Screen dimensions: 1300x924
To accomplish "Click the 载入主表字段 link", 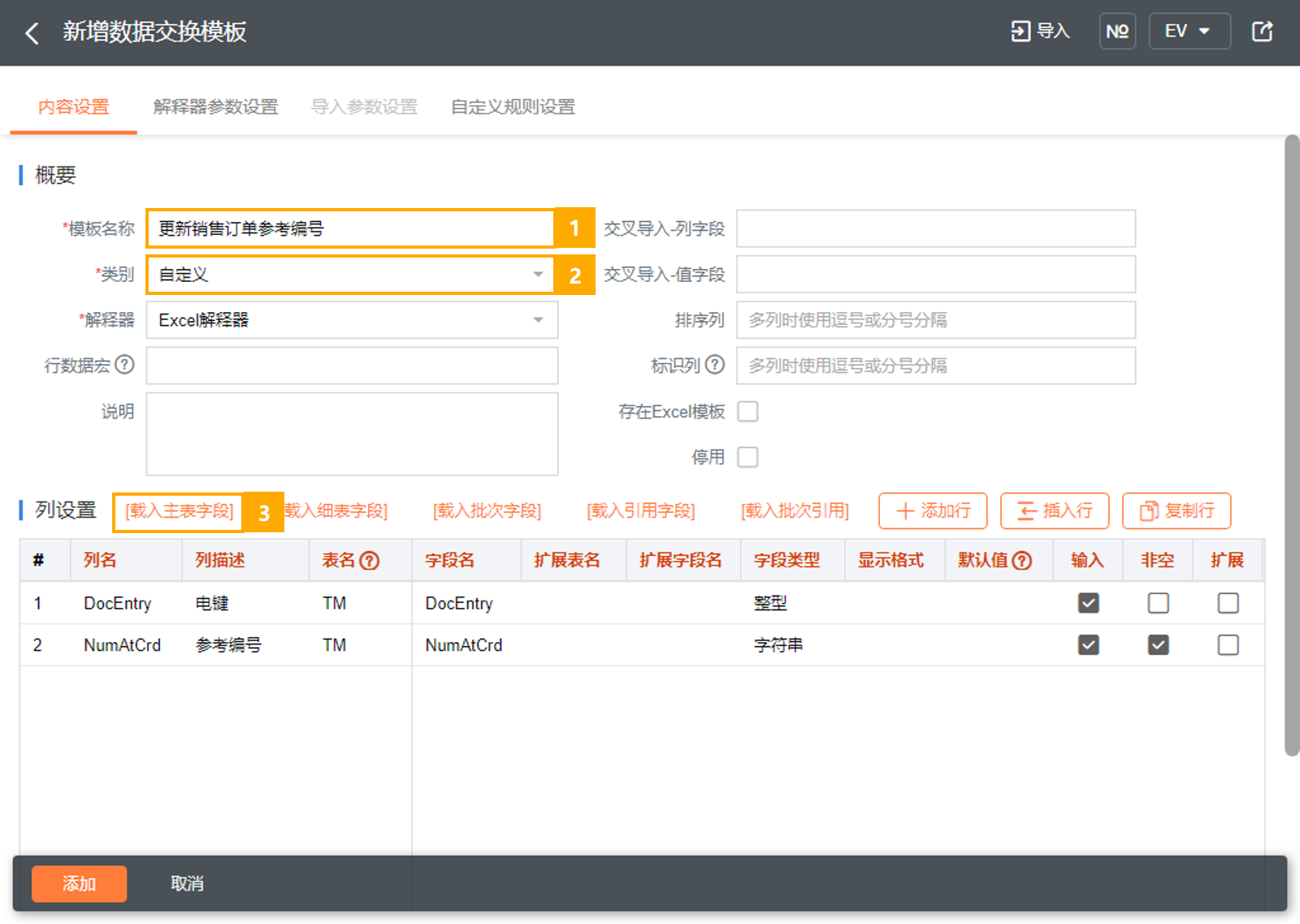I will tap(179, 511).
